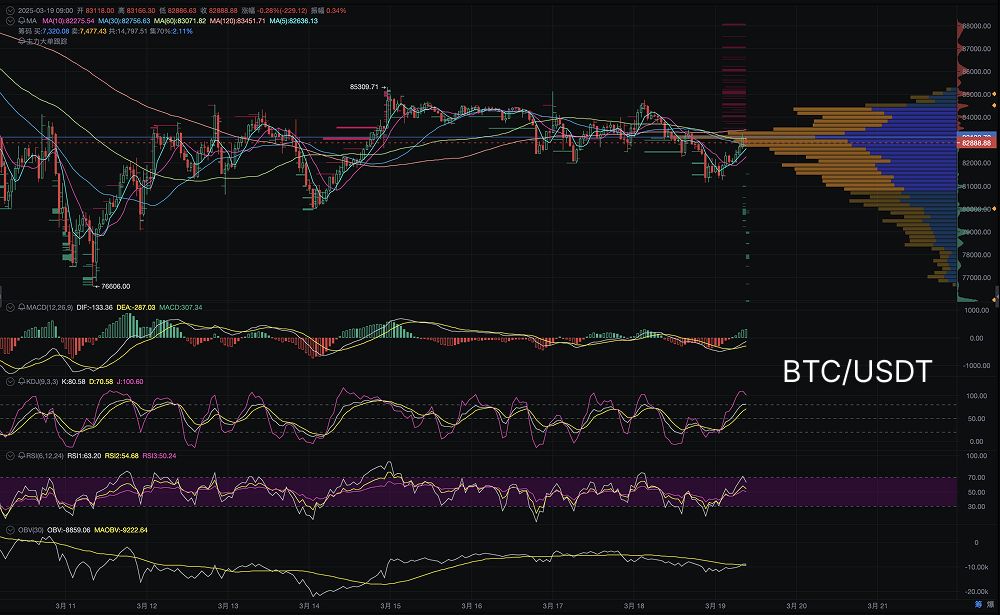The width and height of the screenshot is (1000, 615).
Task: Toggle the OBV panel circle chevron
Action: coord(9,528)
